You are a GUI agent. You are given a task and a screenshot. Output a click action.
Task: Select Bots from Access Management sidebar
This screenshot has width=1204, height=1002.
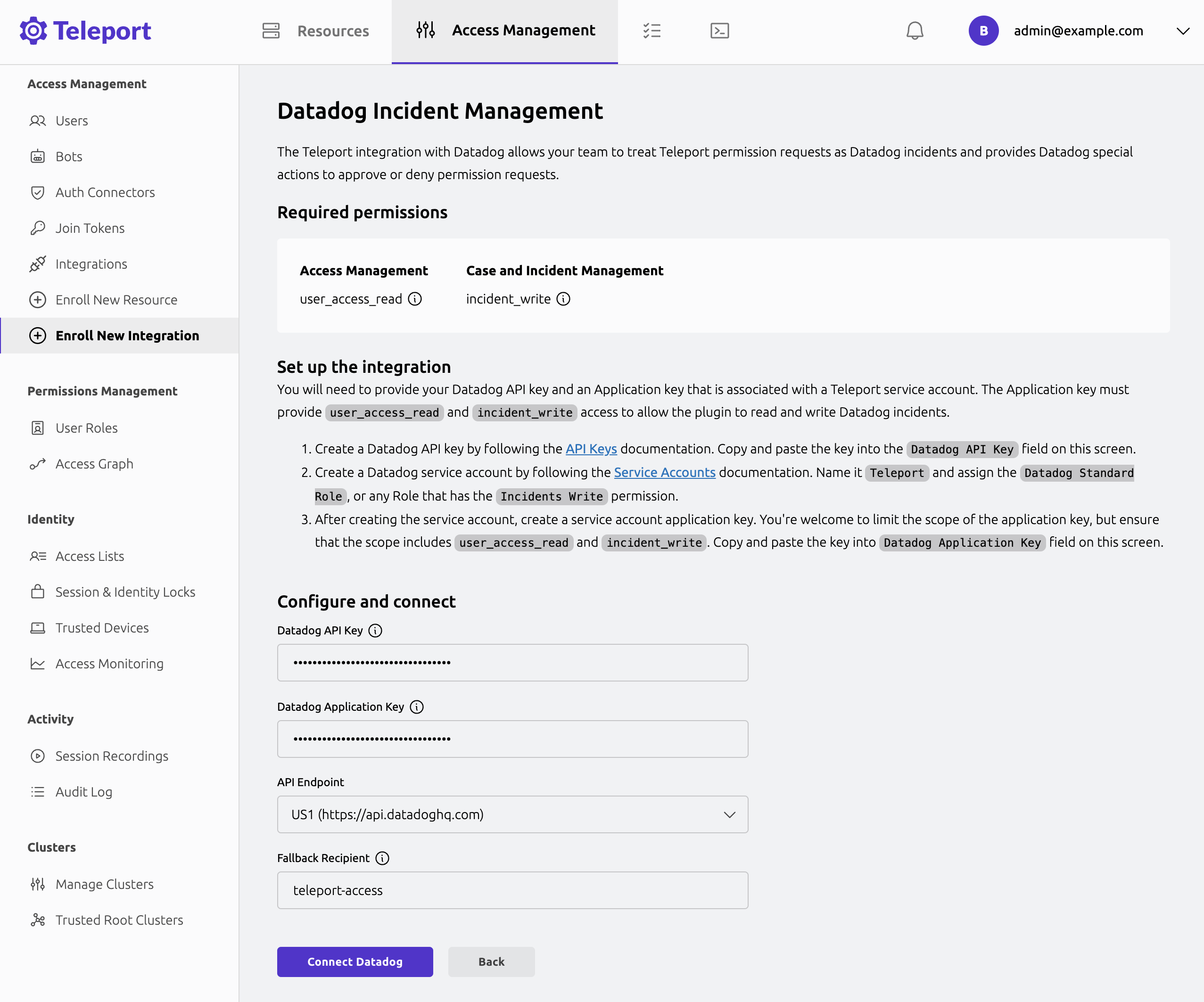pos(69,156)
